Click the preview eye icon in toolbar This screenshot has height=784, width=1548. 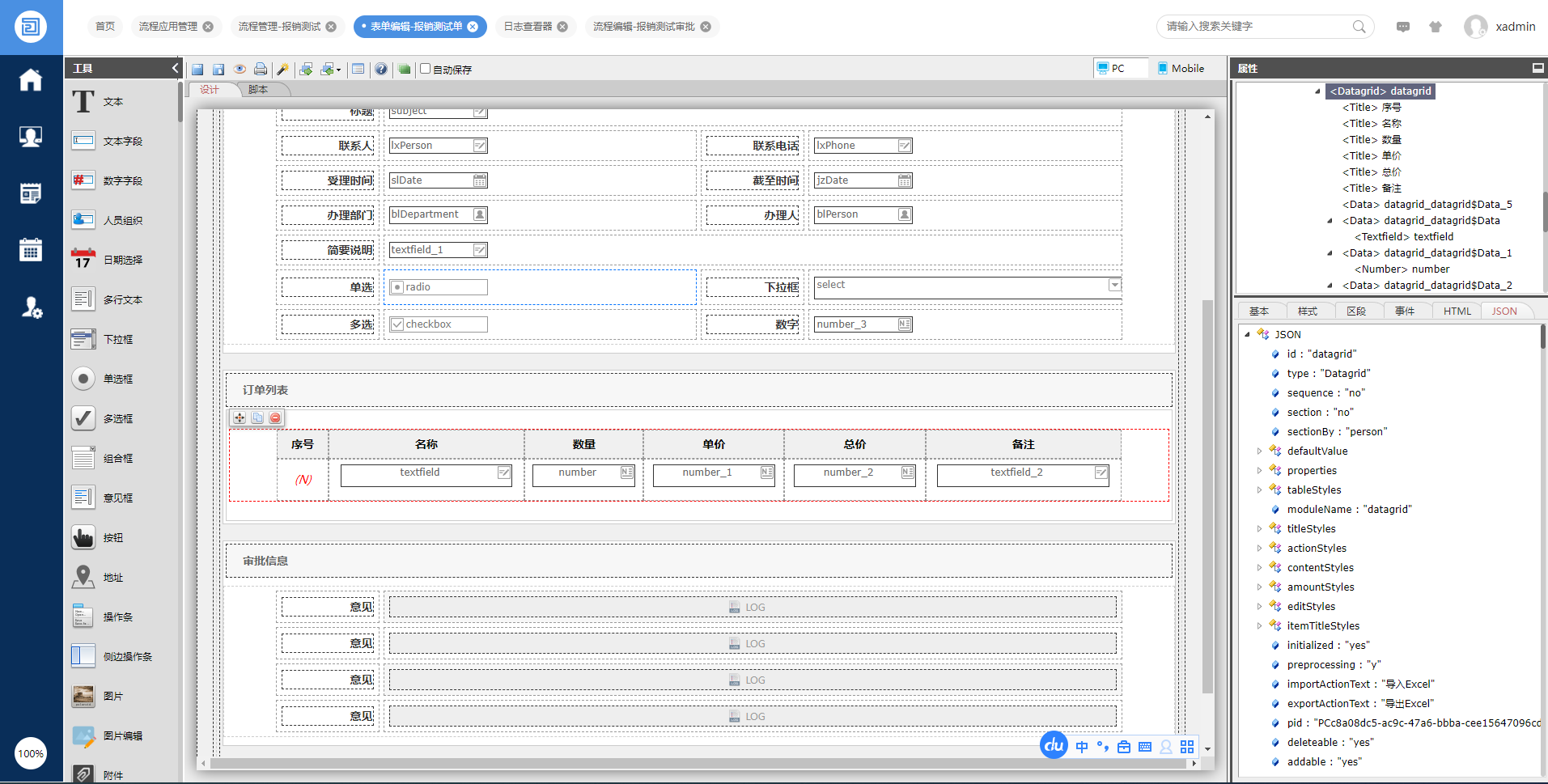click(x=240, y=70)
